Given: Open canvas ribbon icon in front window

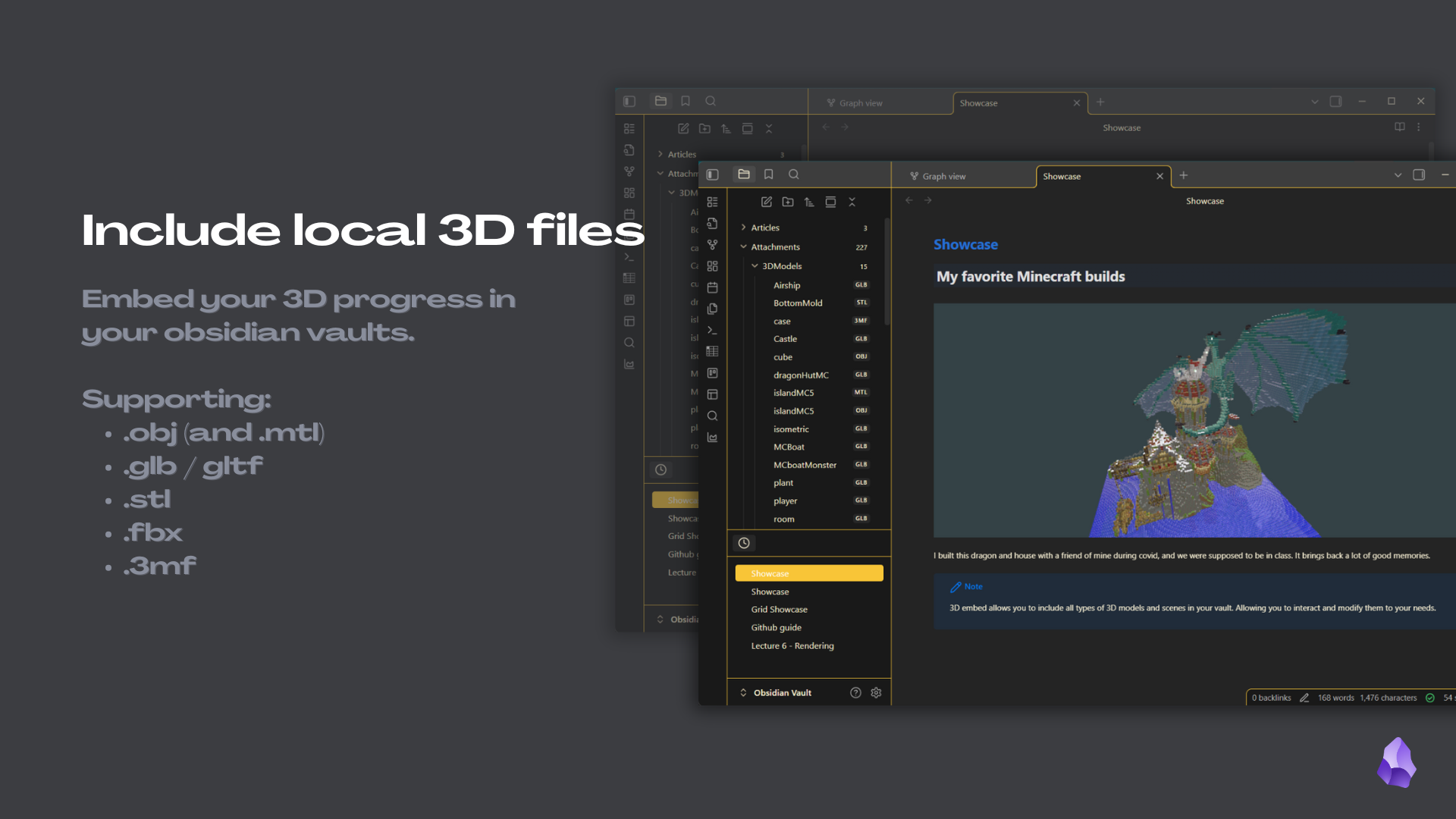Looking at the screenshot, I should (x=712, y=266).
